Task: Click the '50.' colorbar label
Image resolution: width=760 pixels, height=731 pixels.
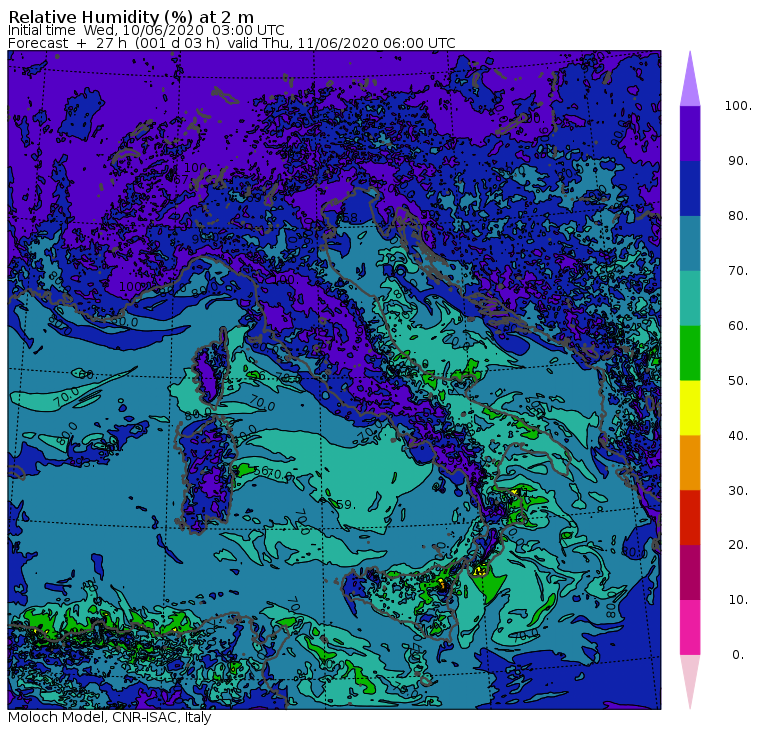Action: pyautogui.click(x=739, y=381)
